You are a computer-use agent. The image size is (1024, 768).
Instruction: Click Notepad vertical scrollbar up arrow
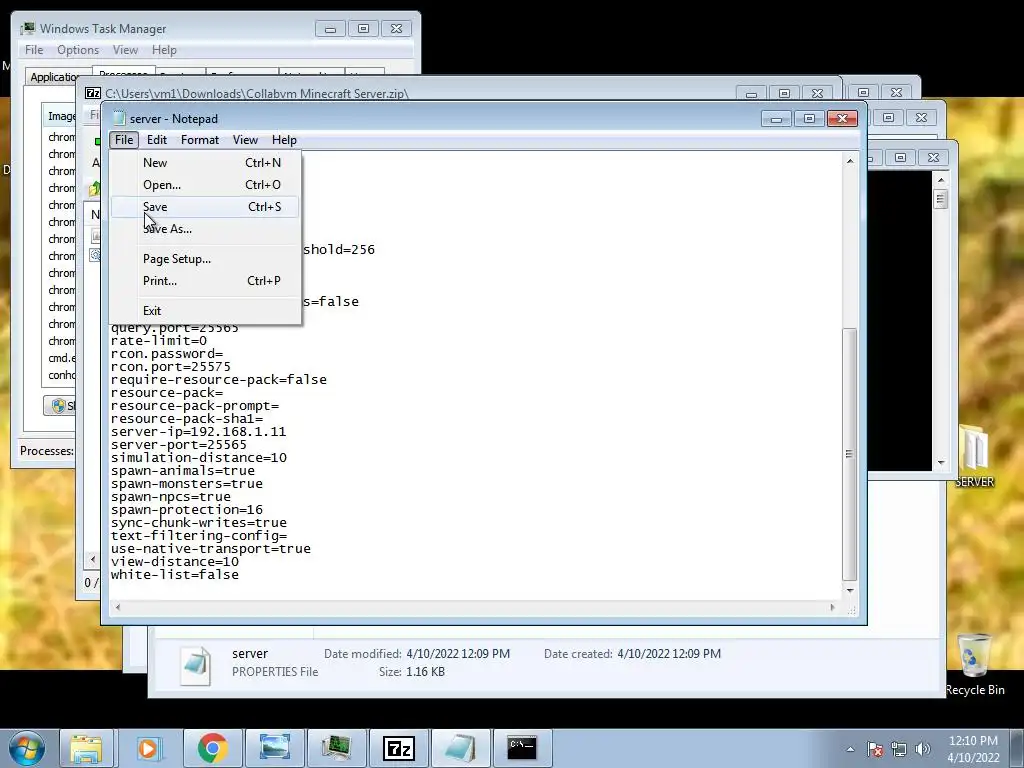850,161
